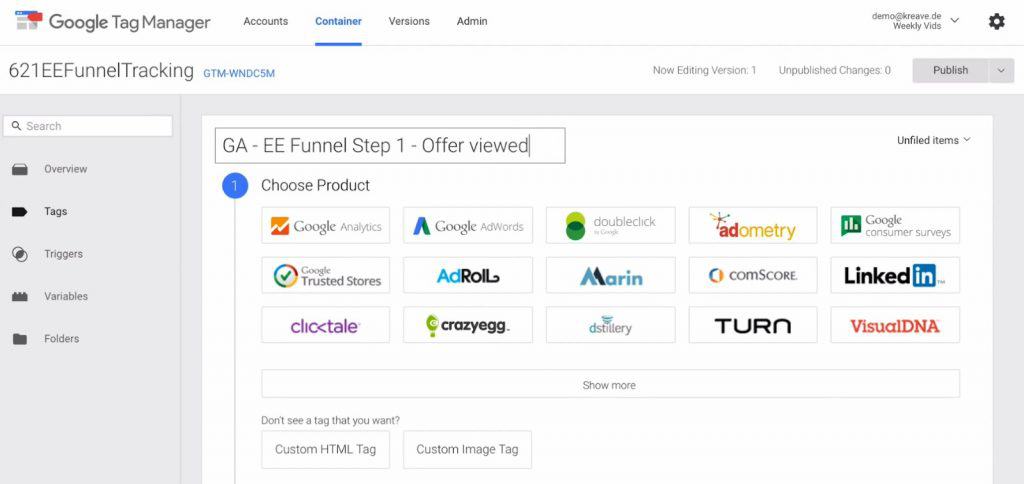
Task: Choose the Google Analytics product tile
Action: 325,225
